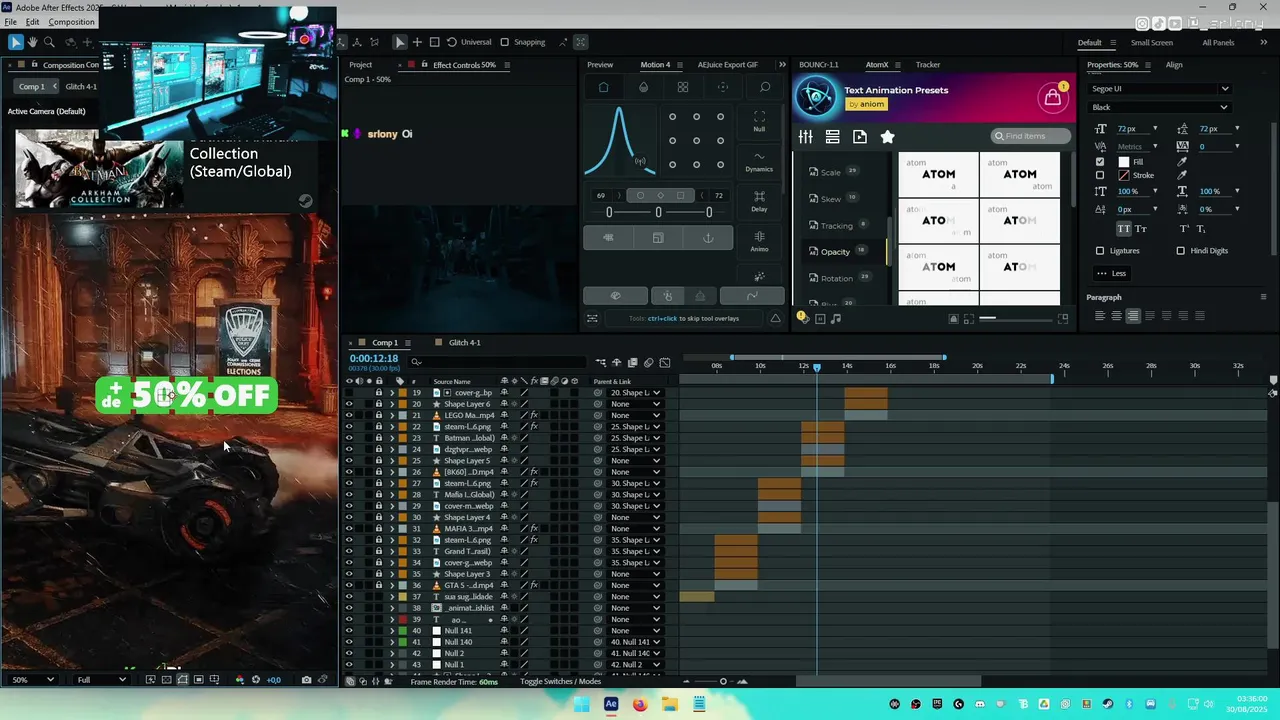Open the Black font style dropdown
Image resolution: width=1280 pixels, height=720 pixels.
pyautogui.click(x=1160, y=107)
